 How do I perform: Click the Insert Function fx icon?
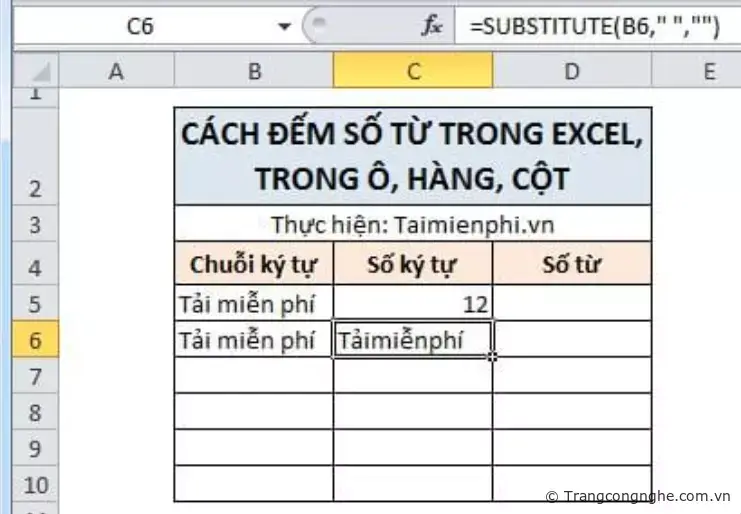pyautogui.click(x=431, y=27)
